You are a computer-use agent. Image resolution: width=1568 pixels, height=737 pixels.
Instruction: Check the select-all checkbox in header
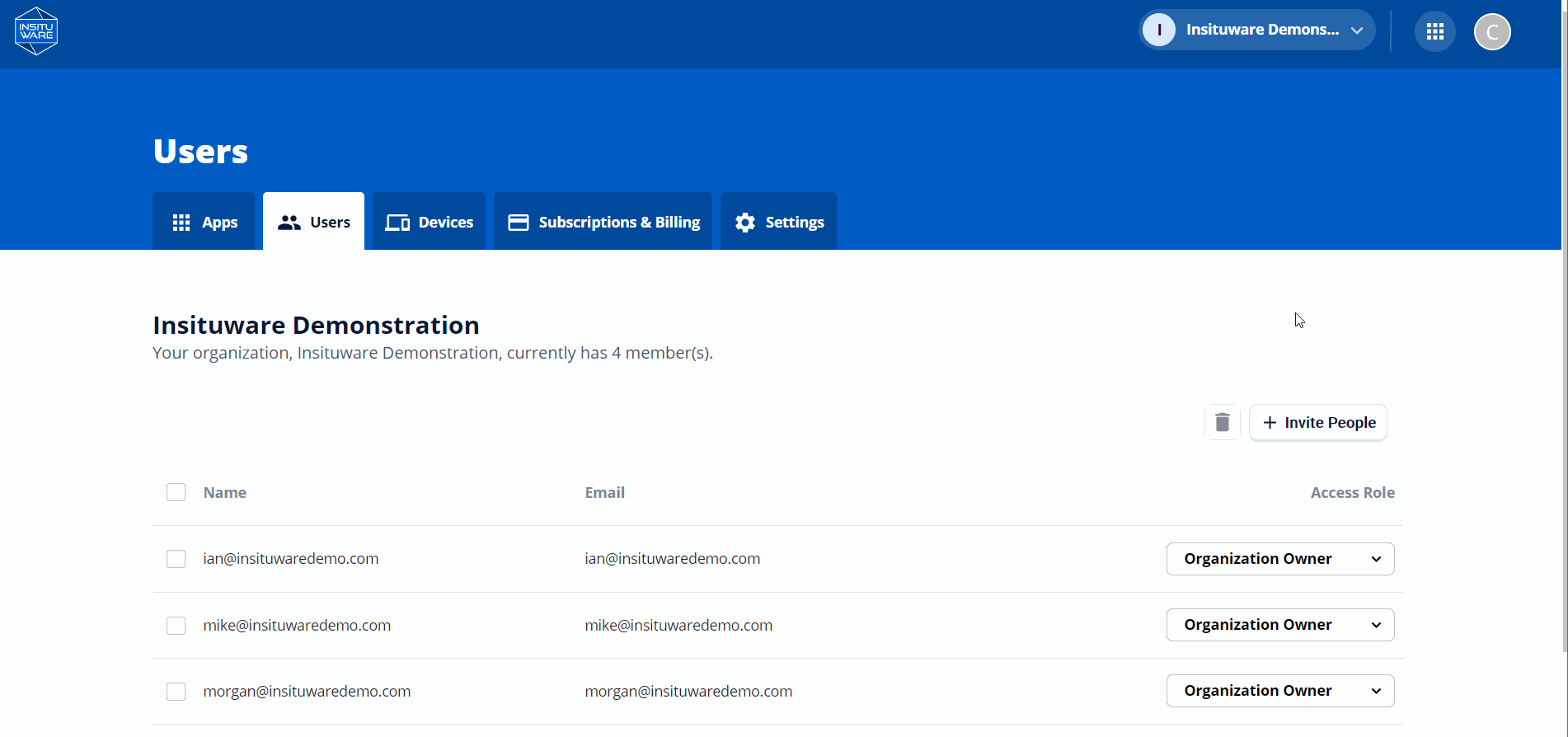click(x=176, y=492)
